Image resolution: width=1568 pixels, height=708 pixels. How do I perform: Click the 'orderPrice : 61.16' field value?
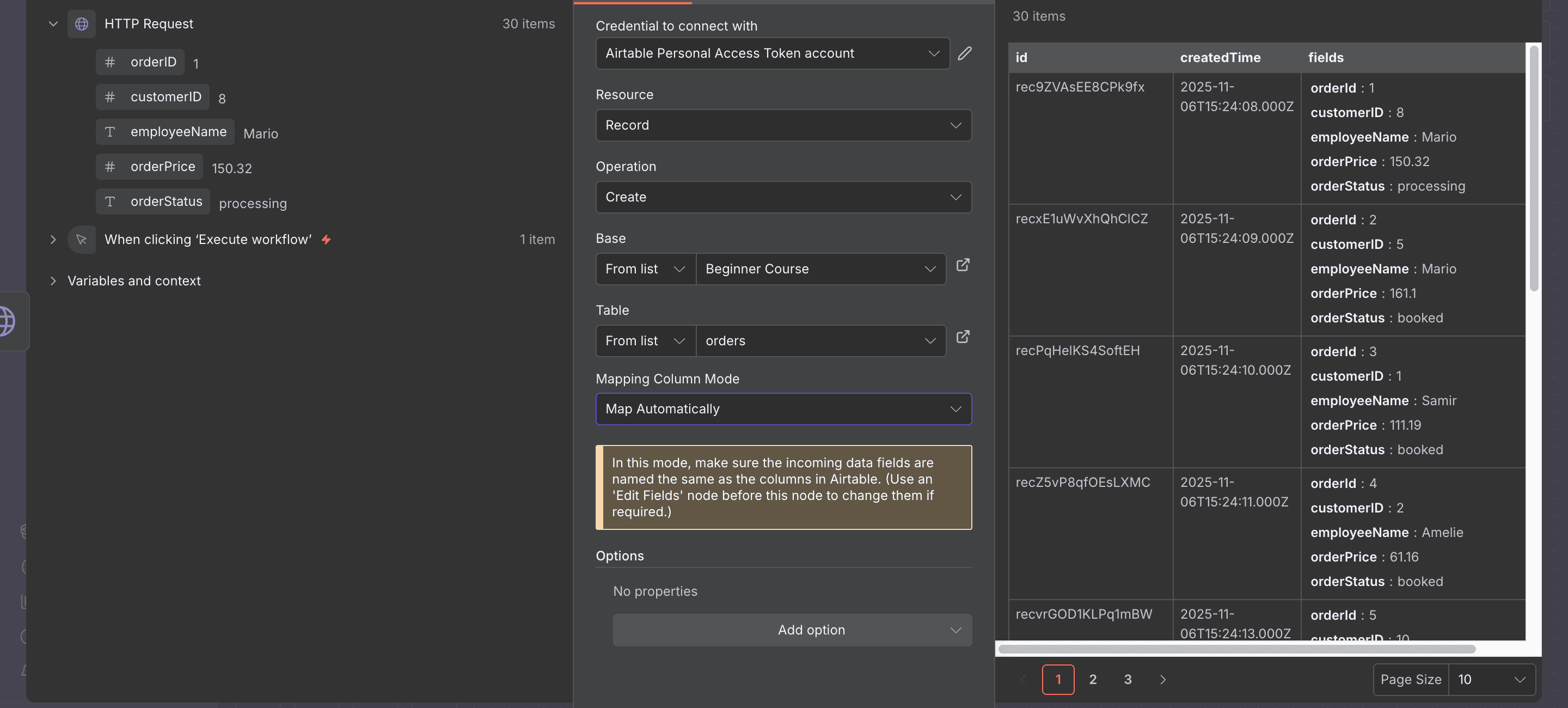coord(1364,557)
